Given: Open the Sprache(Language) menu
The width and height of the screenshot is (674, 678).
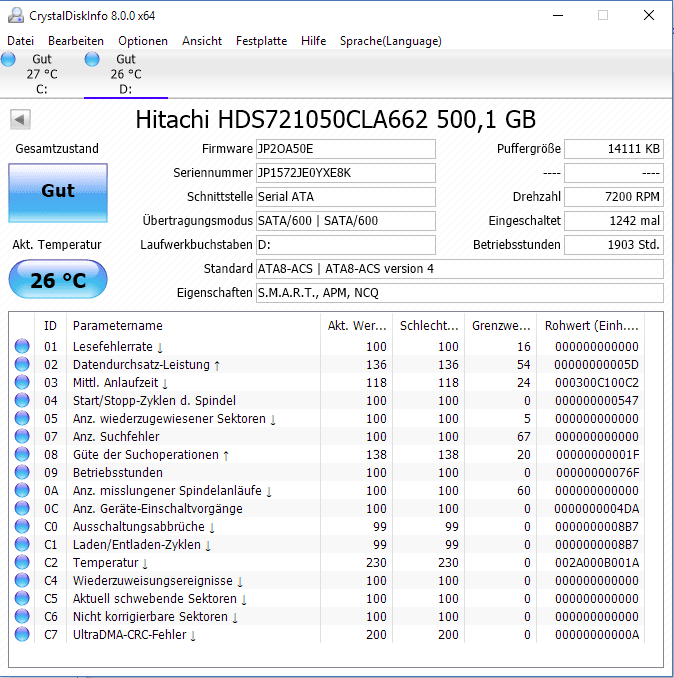Looking at the screenshot, I should pos(390,41).
